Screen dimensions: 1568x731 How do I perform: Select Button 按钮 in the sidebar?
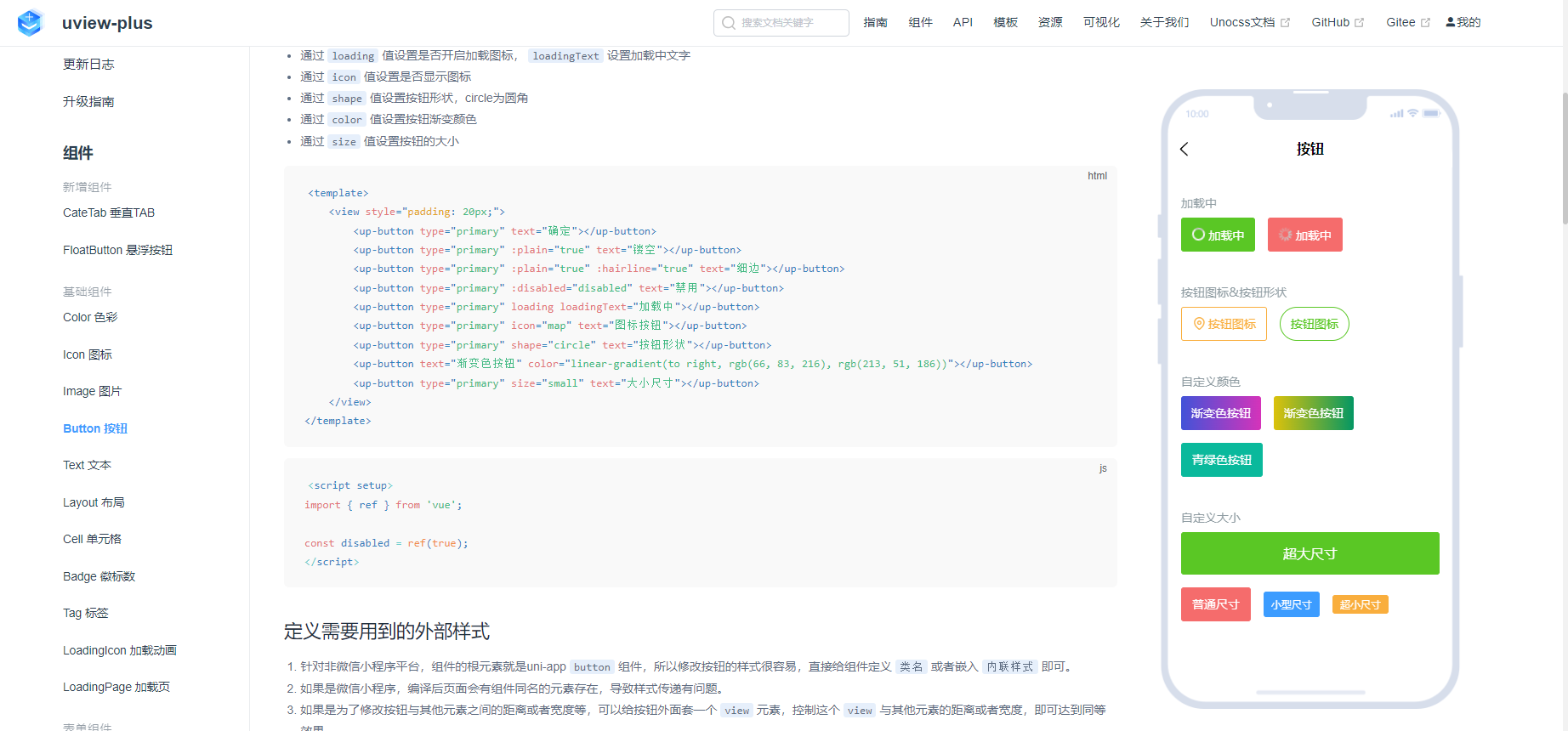click(95, 428)
